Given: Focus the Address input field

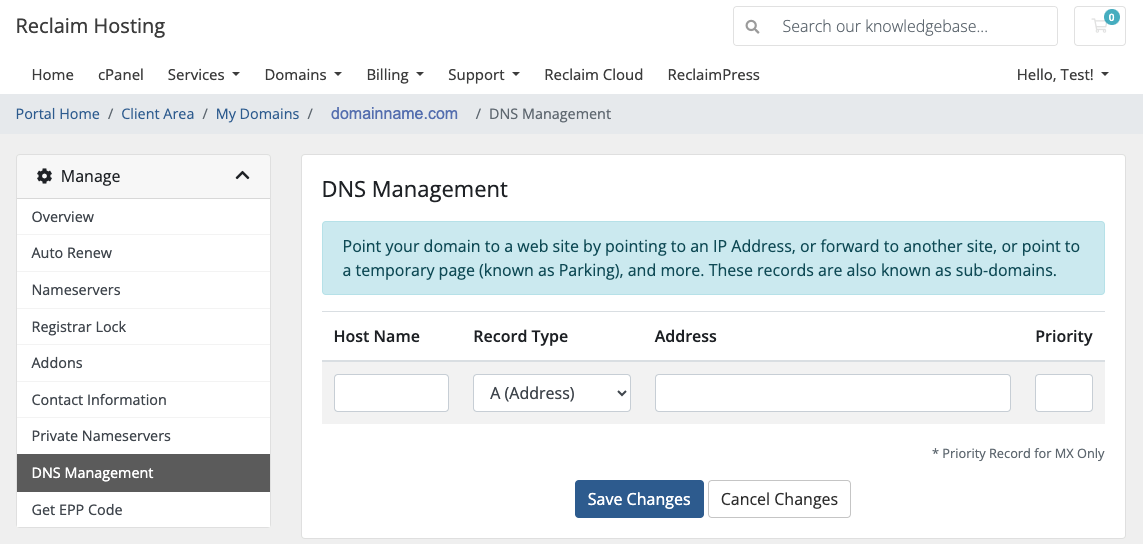Looking at the screenshot, I should point(832,393).
